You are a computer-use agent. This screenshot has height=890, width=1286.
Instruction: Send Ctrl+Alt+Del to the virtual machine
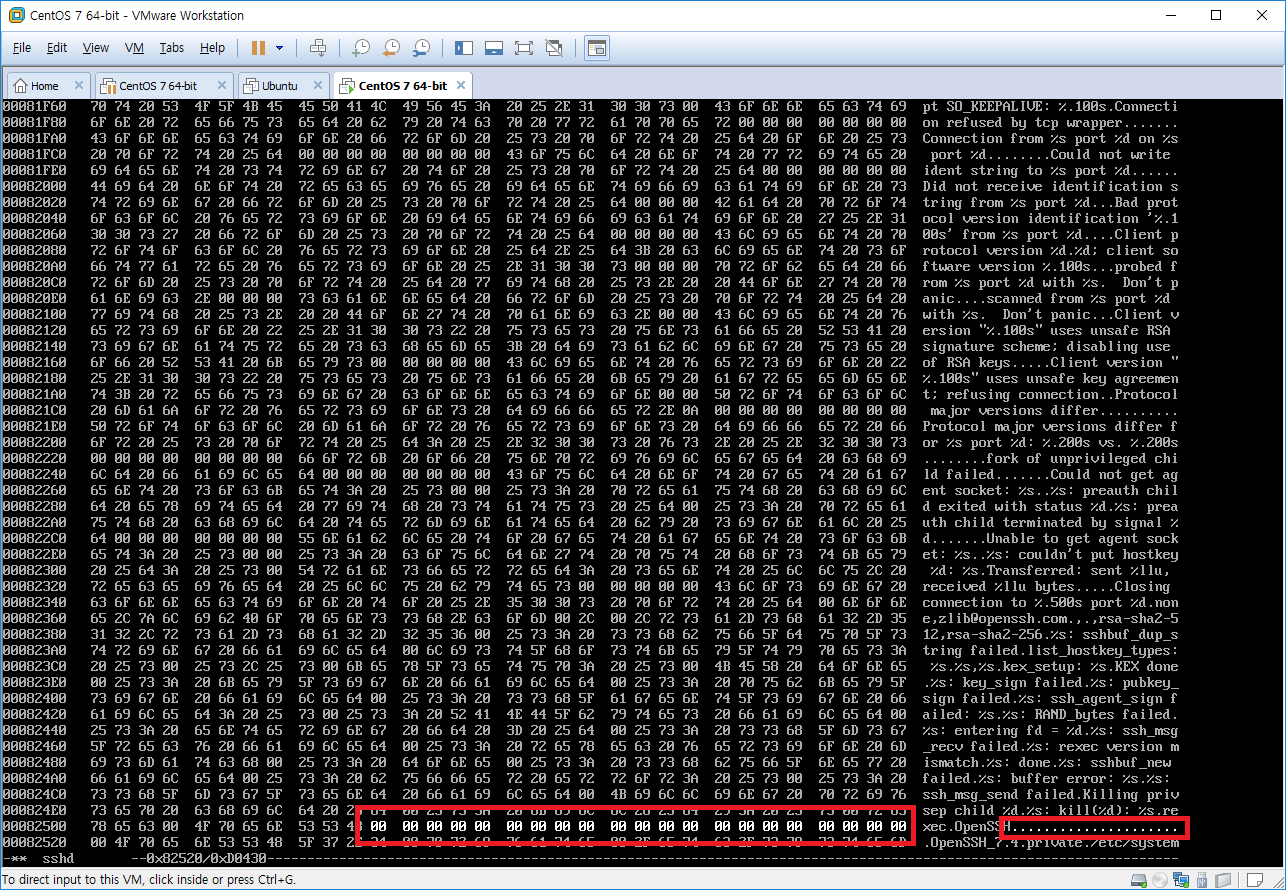[x=318, y=48]
